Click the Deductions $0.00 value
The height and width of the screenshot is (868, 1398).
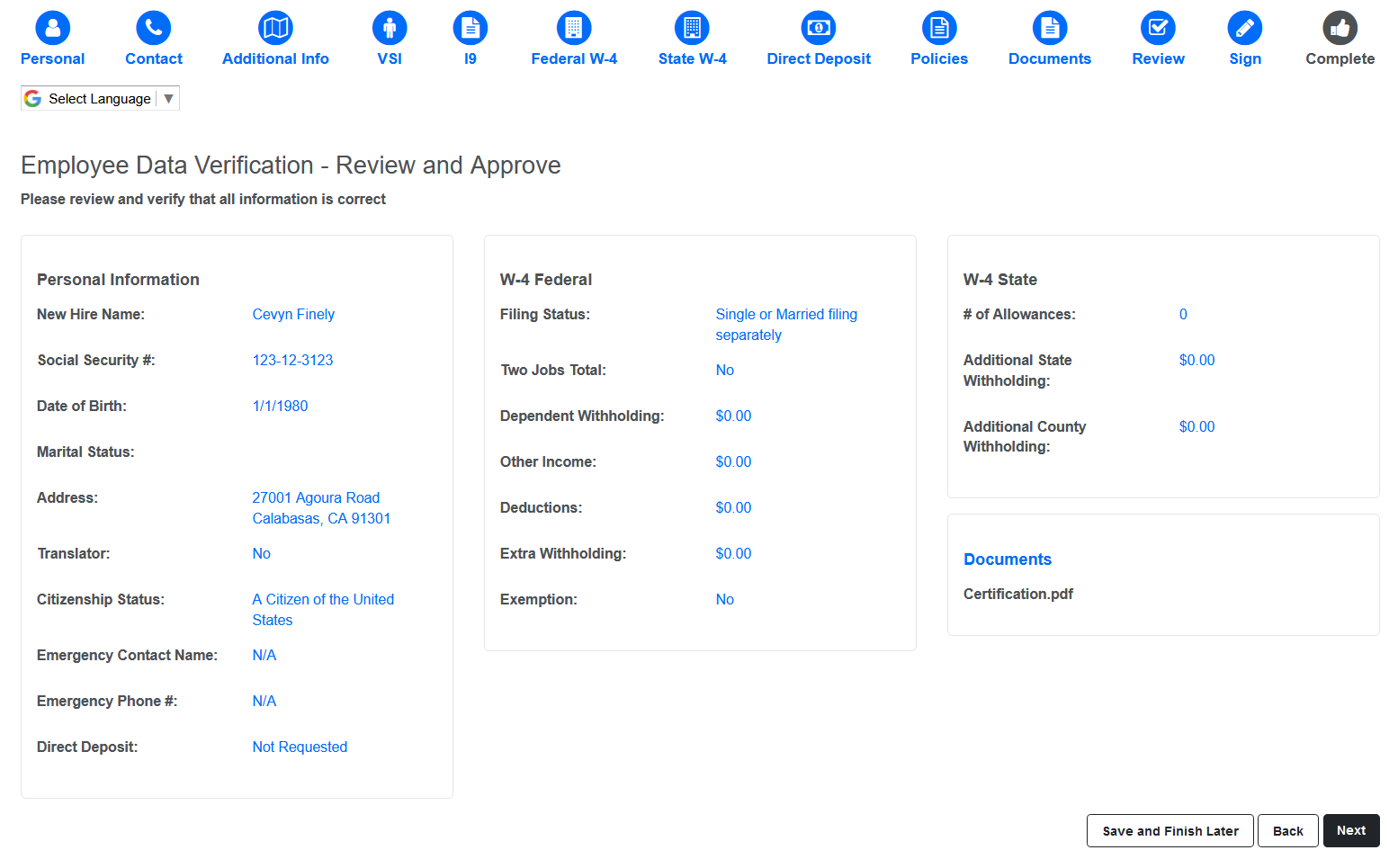pyautogui.click(x=733, y=507)
